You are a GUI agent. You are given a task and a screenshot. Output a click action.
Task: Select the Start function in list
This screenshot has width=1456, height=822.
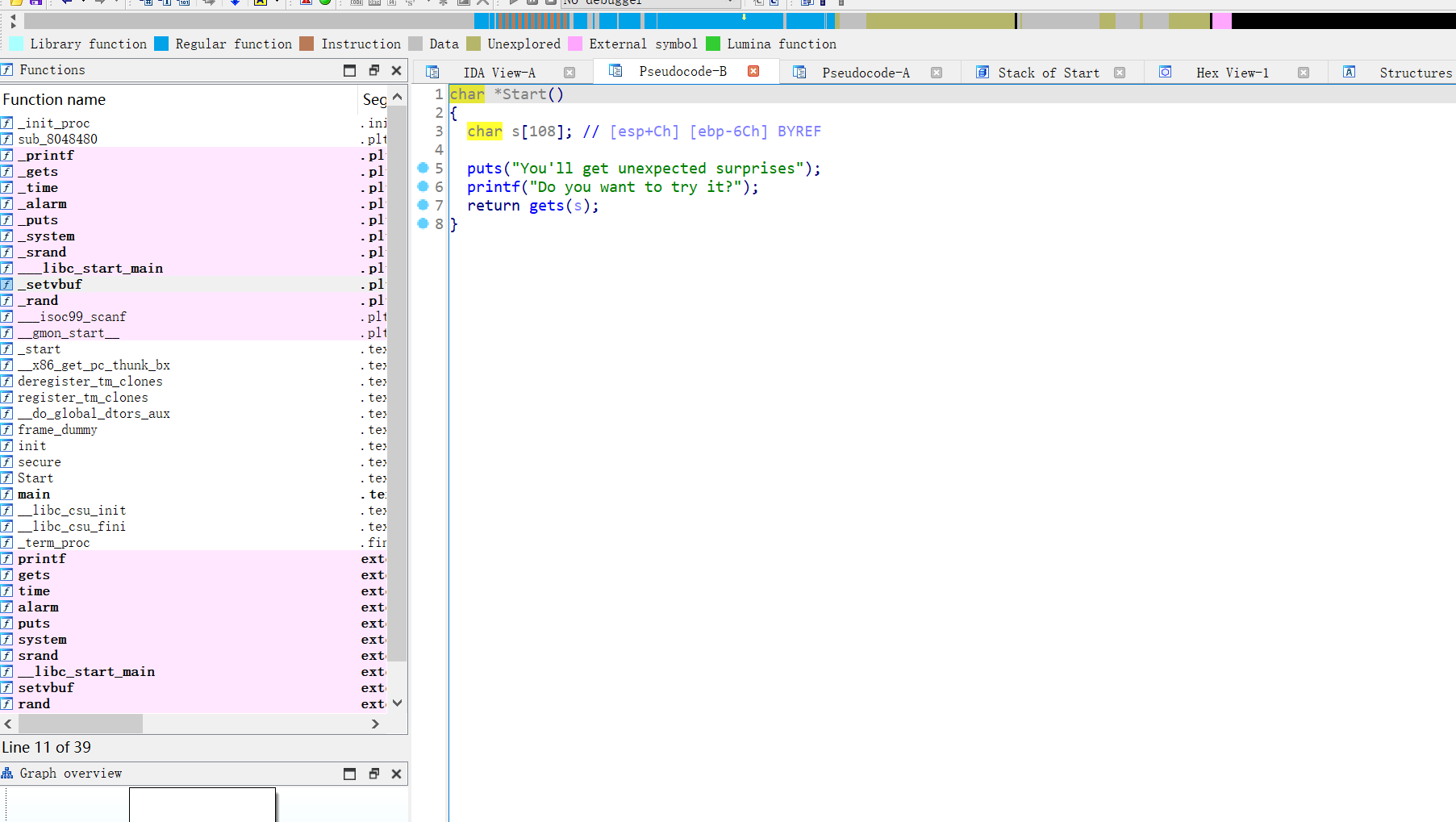click(194, 478)
